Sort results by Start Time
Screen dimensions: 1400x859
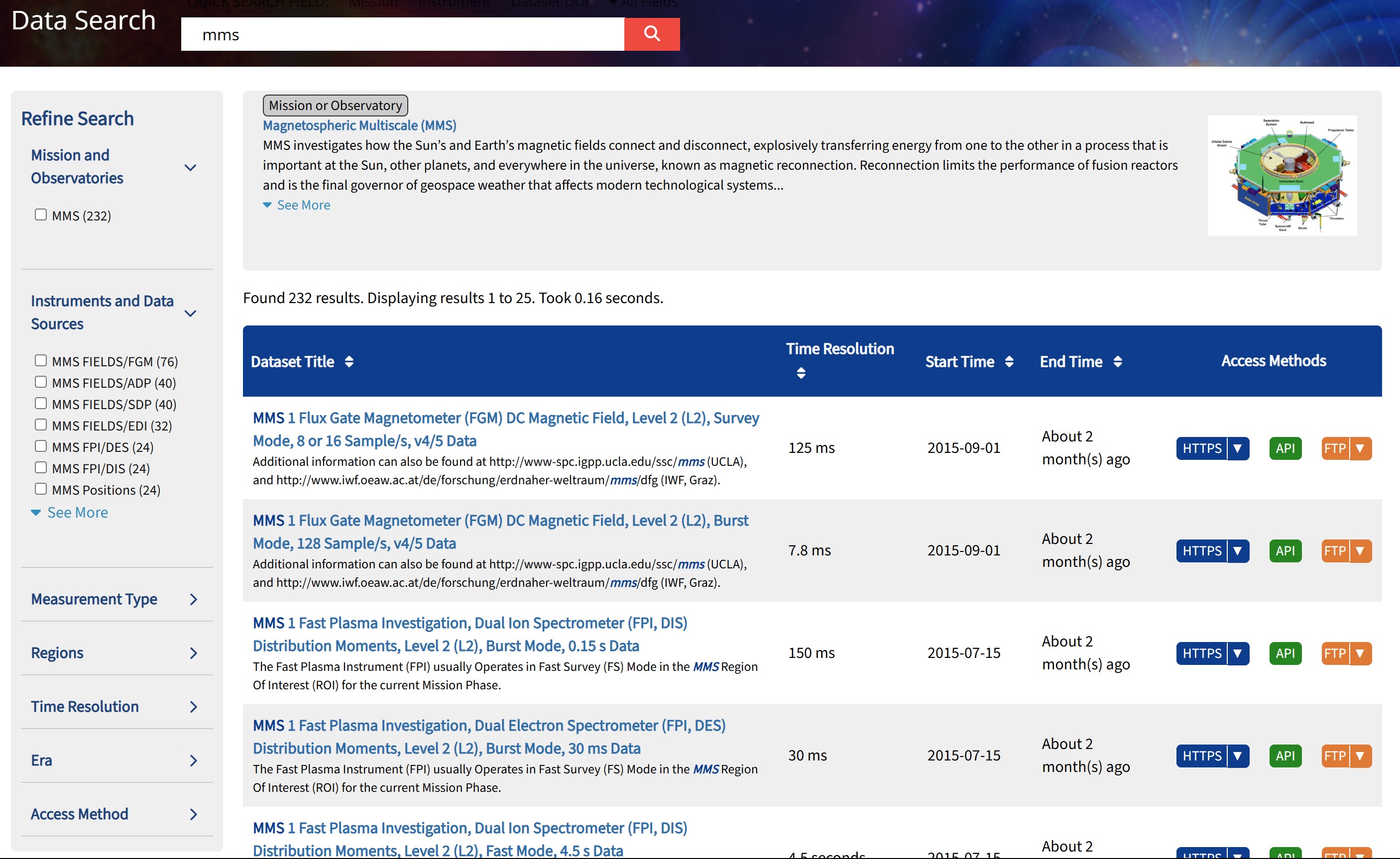click(1009, 361)
